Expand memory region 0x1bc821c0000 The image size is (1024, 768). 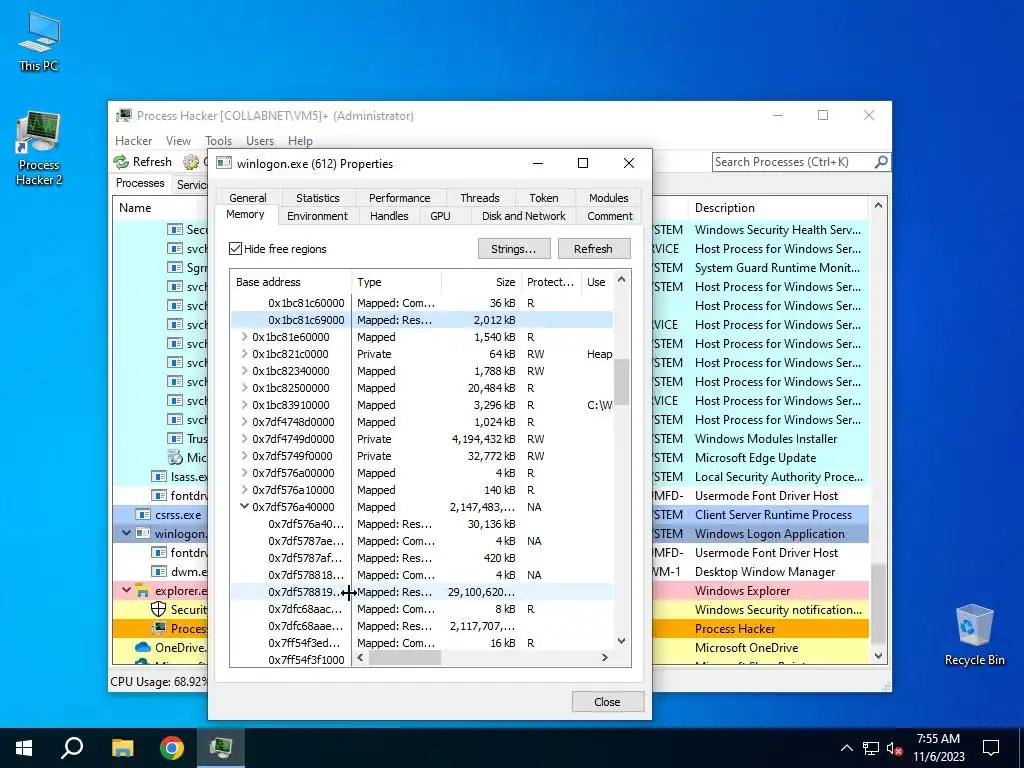244,354
